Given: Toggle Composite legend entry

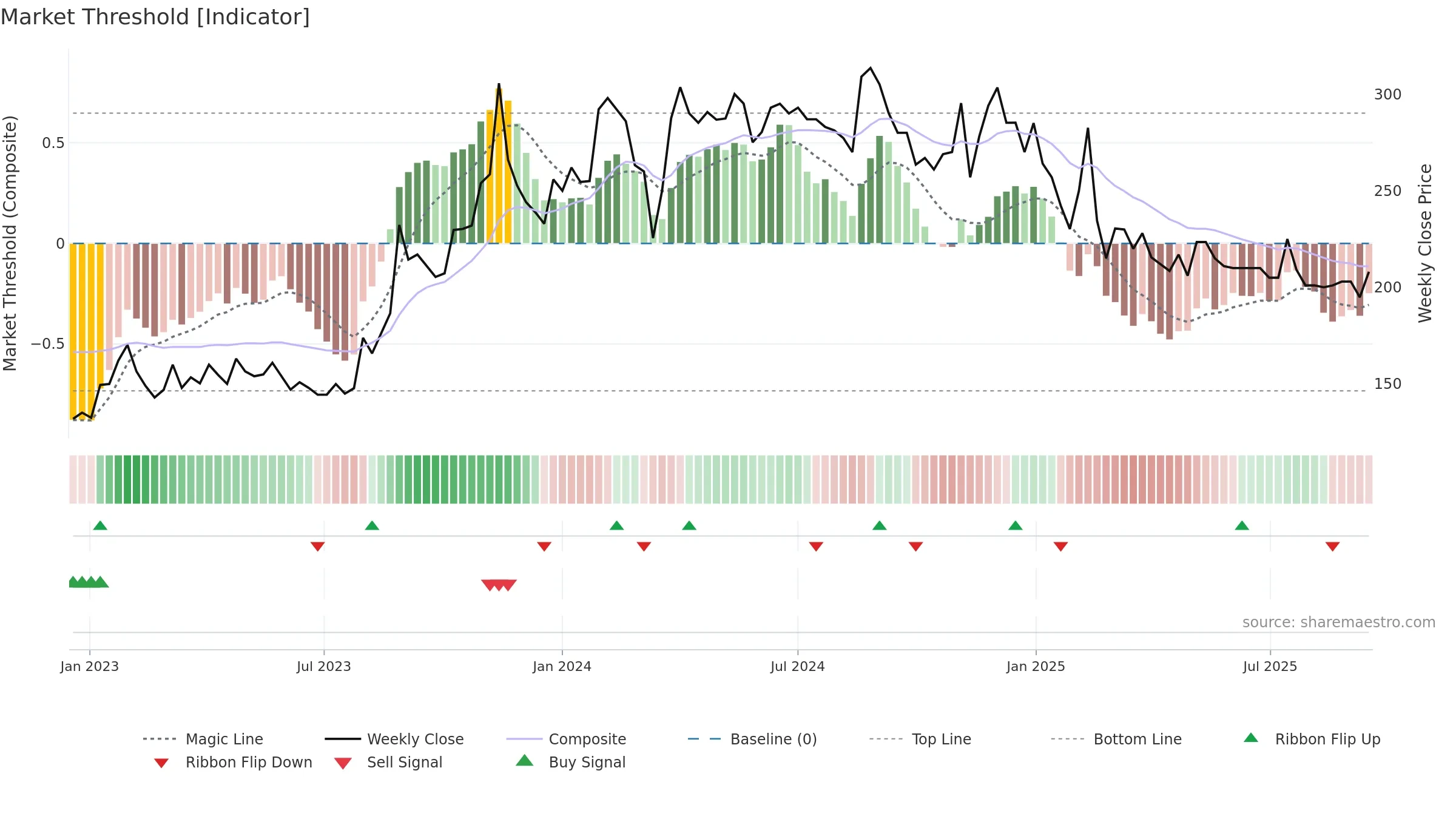Looking at the screenshot, I should tap(566, 739).
